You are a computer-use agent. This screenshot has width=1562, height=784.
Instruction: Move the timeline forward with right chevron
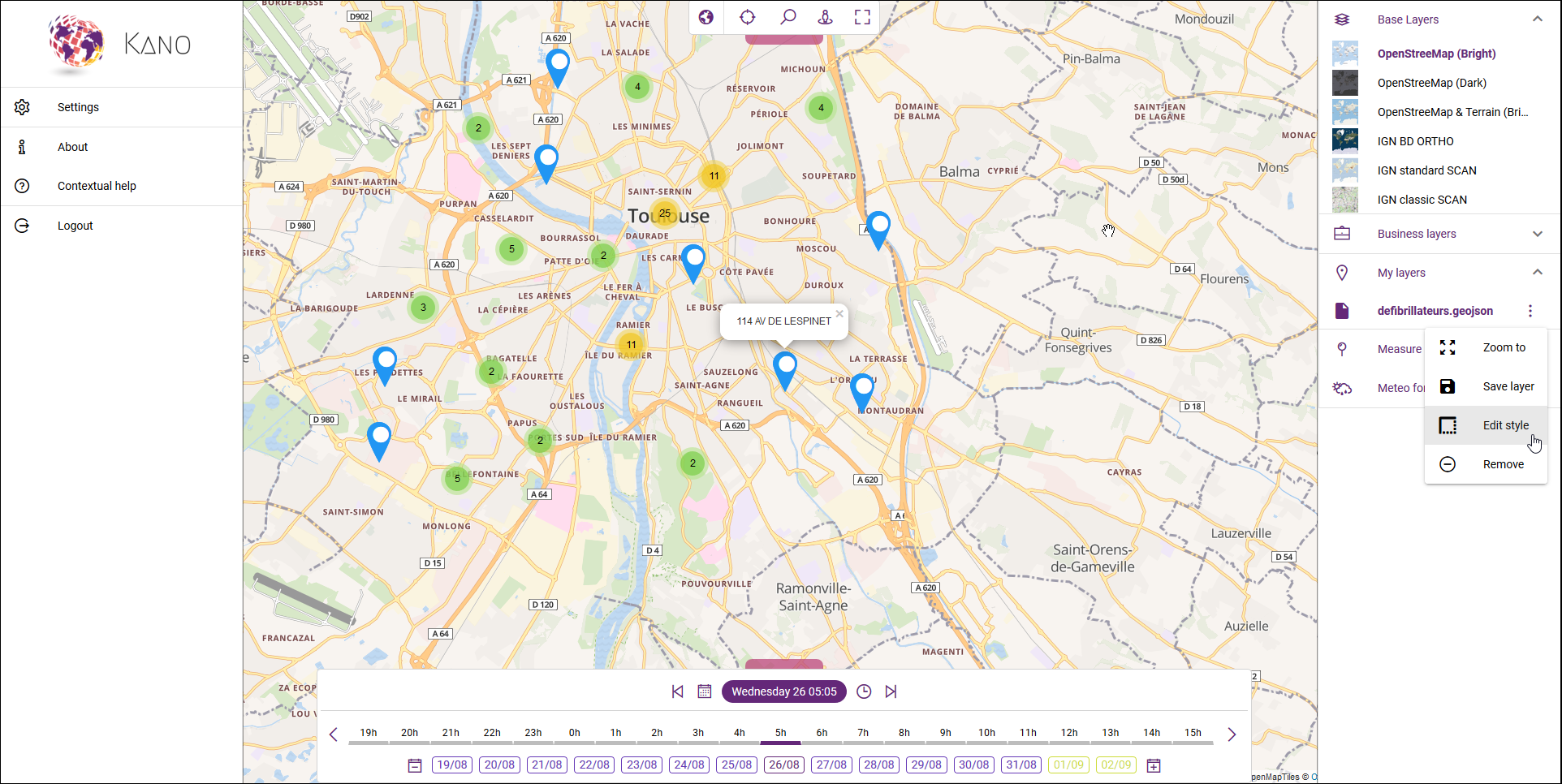coord(1232,734)
